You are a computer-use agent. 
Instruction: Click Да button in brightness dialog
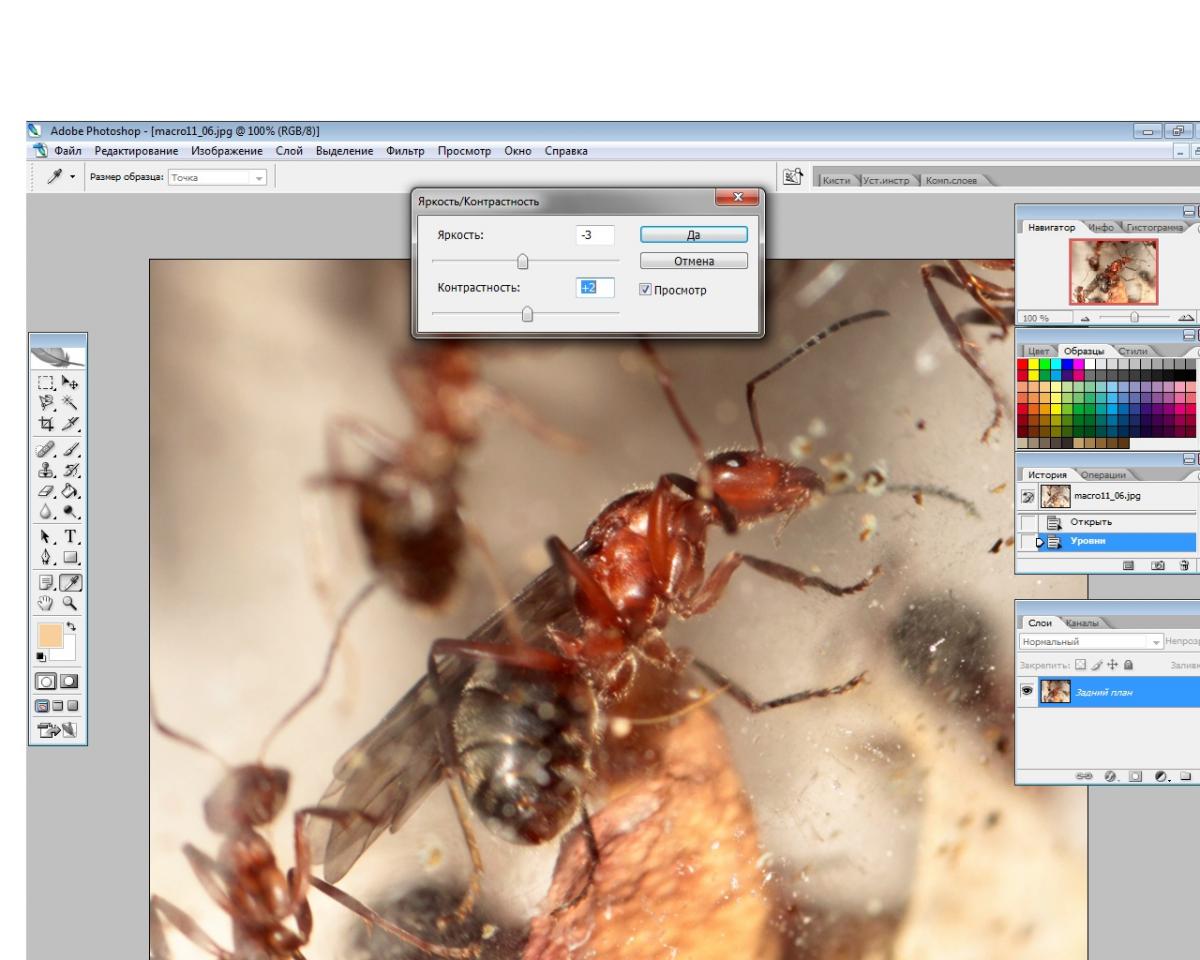click(x=693, y=234)
